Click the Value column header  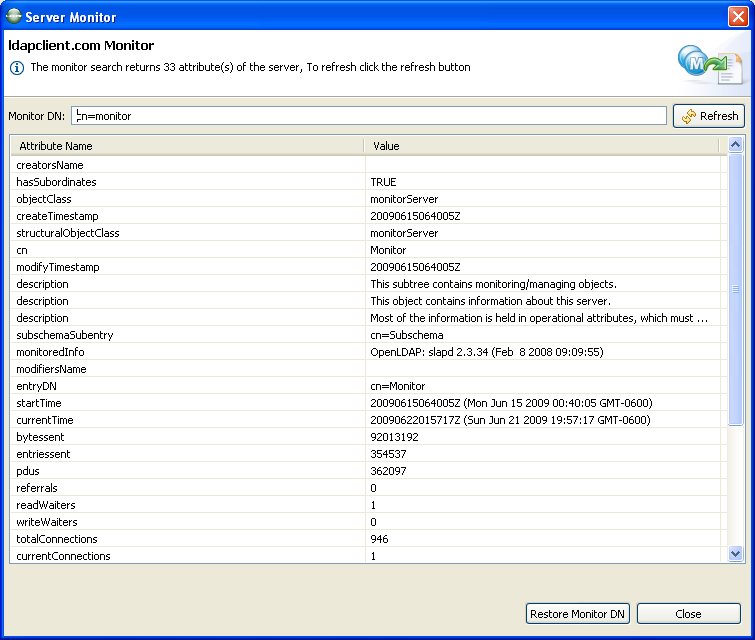[540, 146]
